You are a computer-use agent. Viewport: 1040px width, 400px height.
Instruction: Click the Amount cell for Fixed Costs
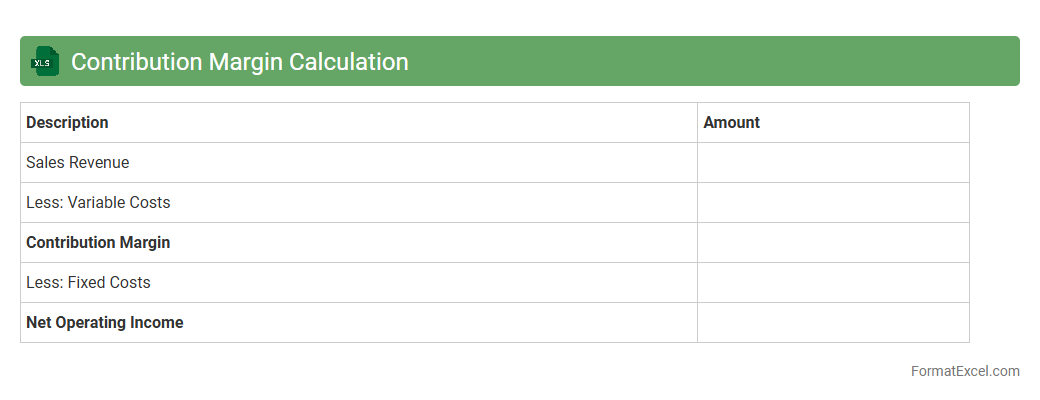pyautogui.click(x=833, y=283)
